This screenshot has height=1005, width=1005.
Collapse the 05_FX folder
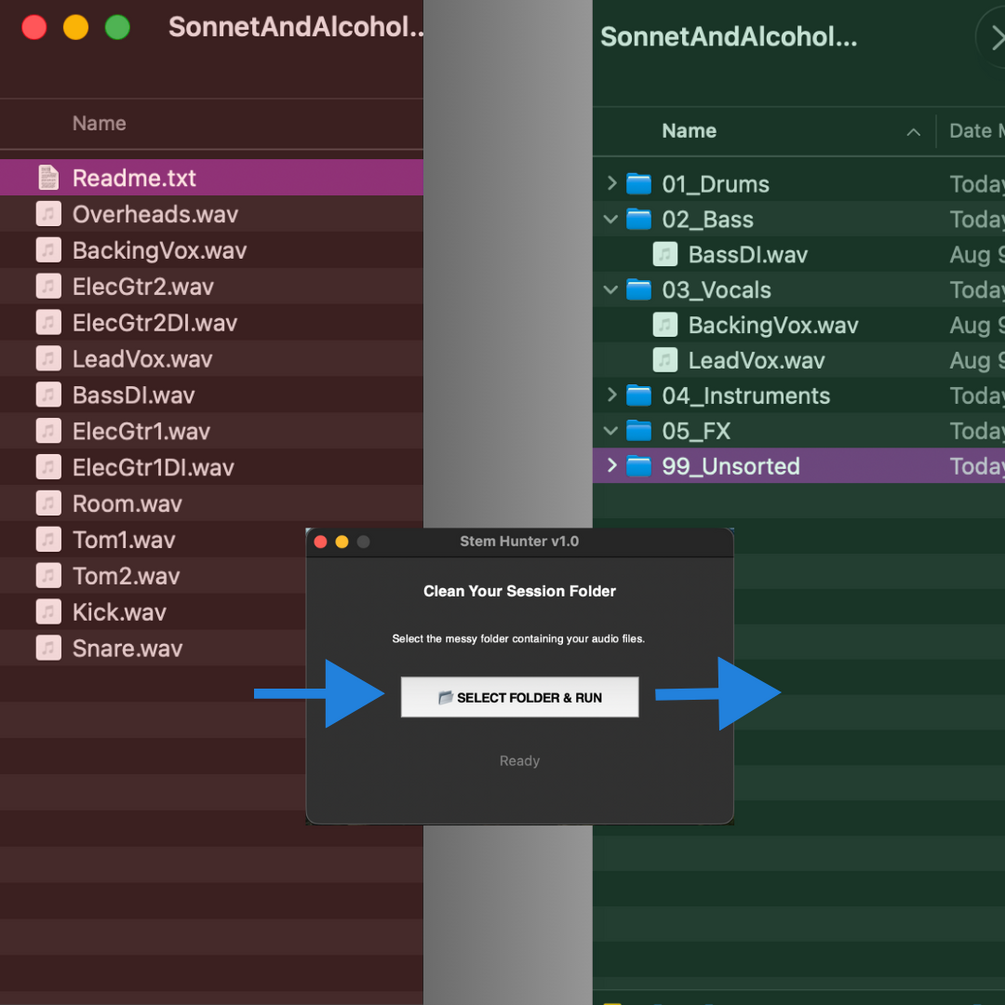(611, 431)
